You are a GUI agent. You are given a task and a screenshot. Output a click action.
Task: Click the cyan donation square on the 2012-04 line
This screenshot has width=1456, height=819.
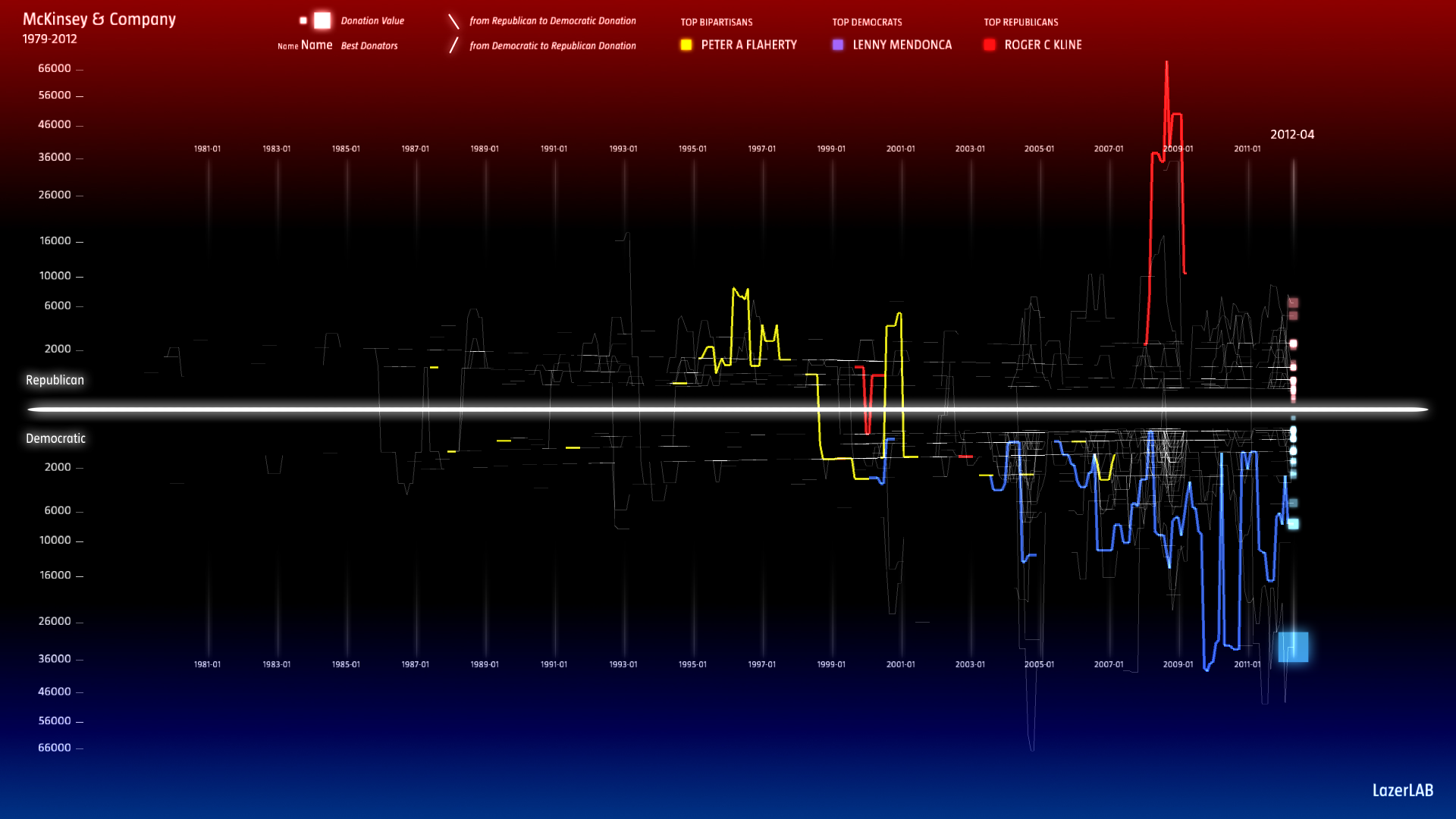click(1294, 524)
